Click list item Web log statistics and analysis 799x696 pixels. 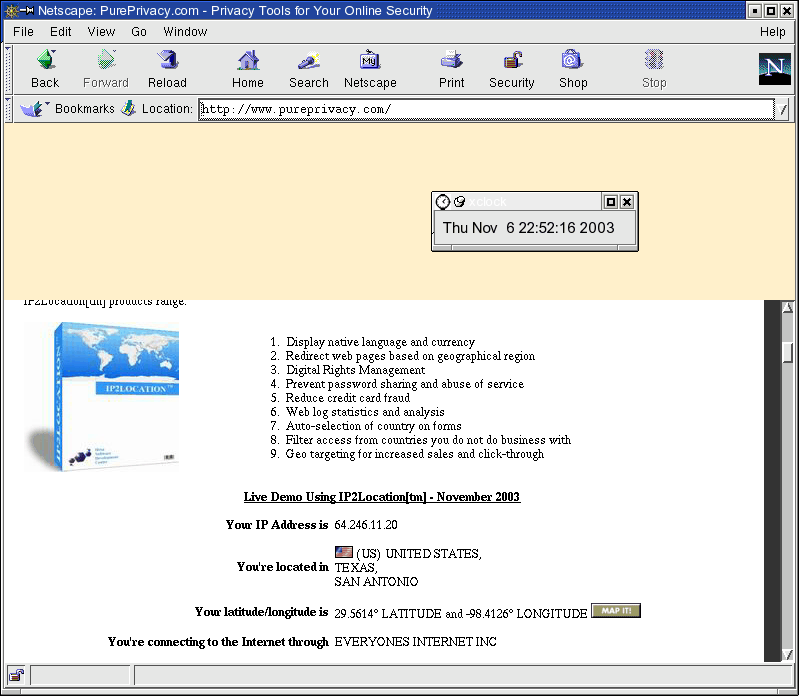(365, 412)
